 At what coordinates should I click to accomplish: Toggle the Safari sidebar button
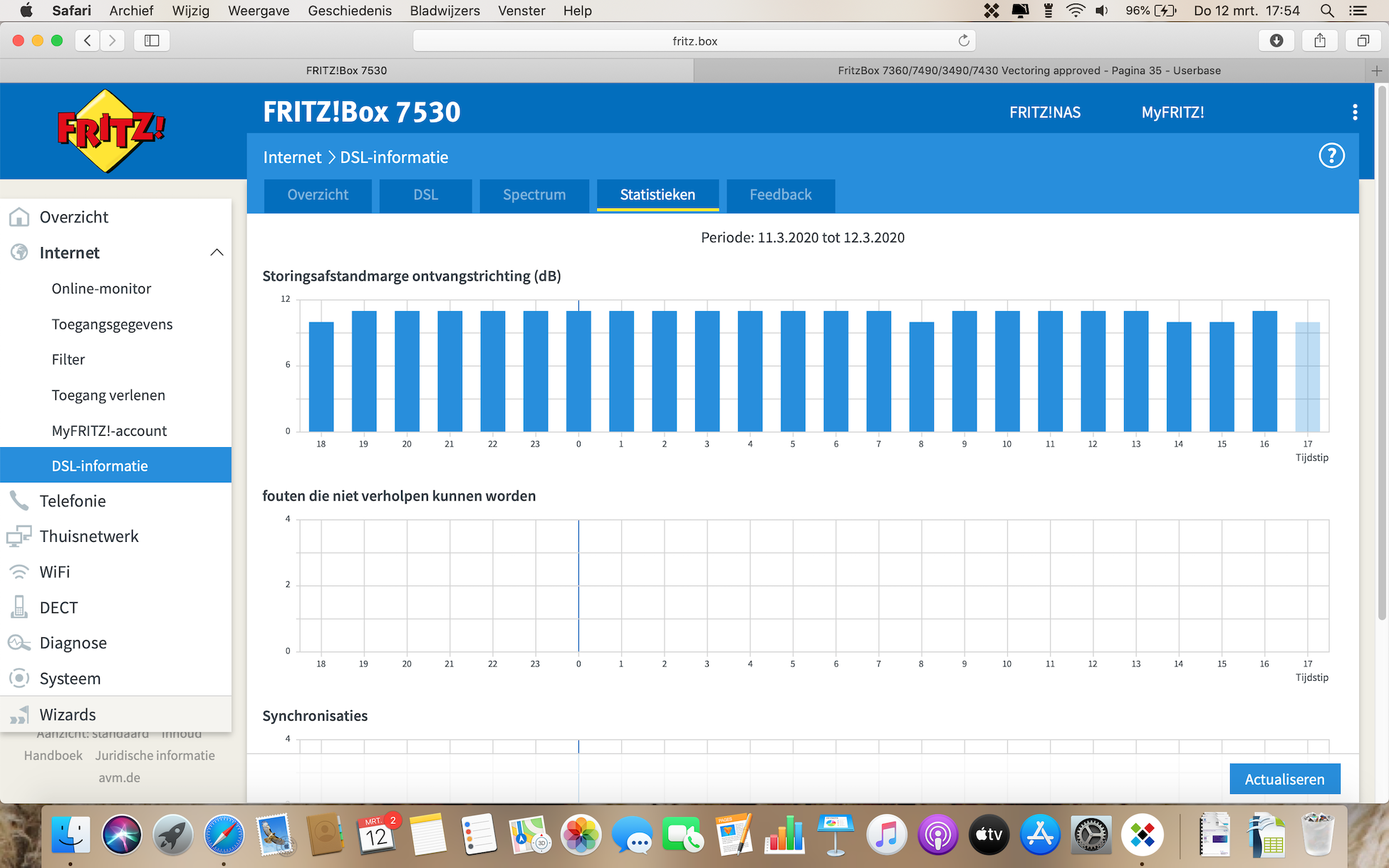(152, 41)
